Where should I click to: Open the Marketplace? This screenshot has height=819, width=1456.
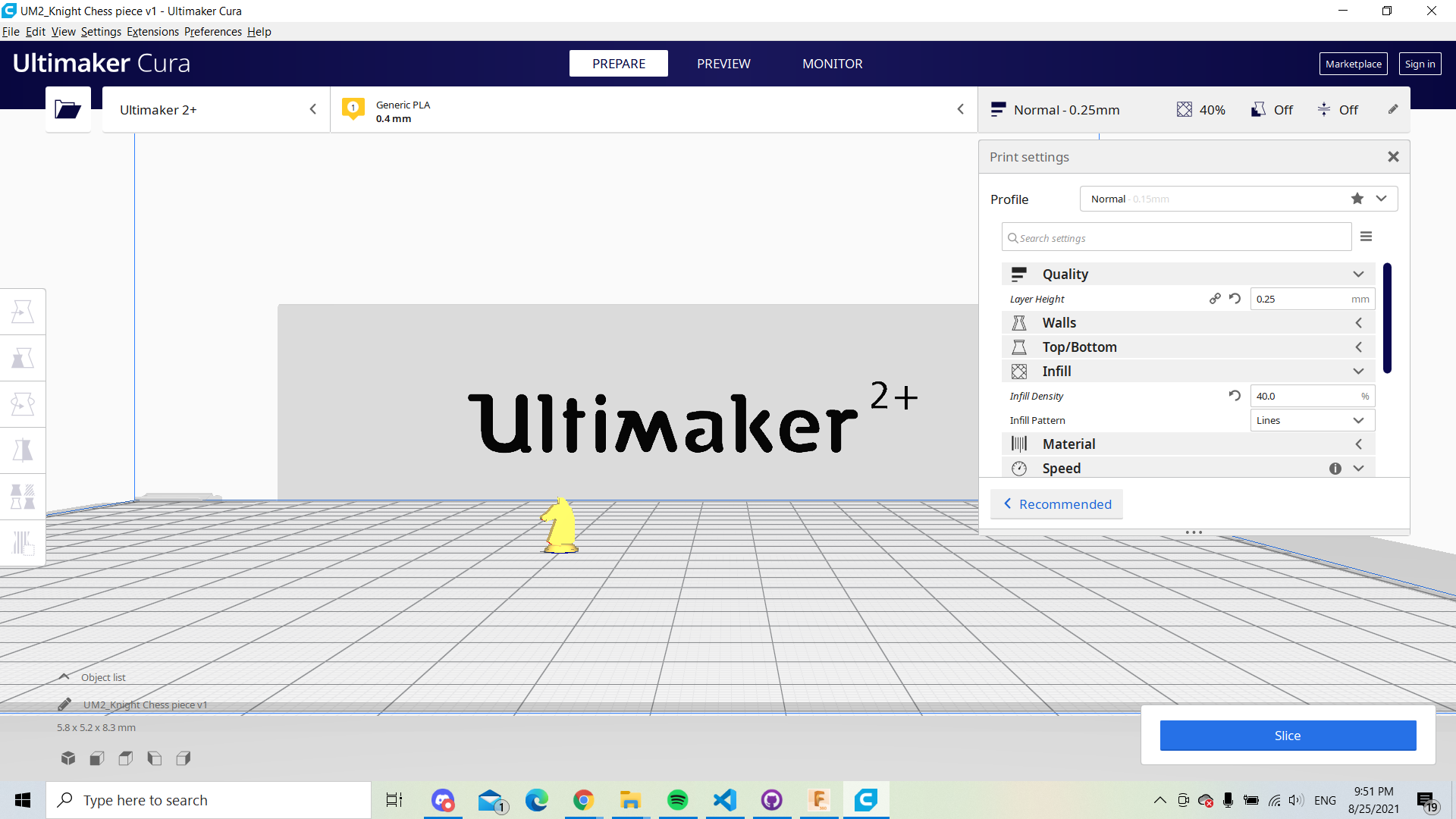(1353, 64)
